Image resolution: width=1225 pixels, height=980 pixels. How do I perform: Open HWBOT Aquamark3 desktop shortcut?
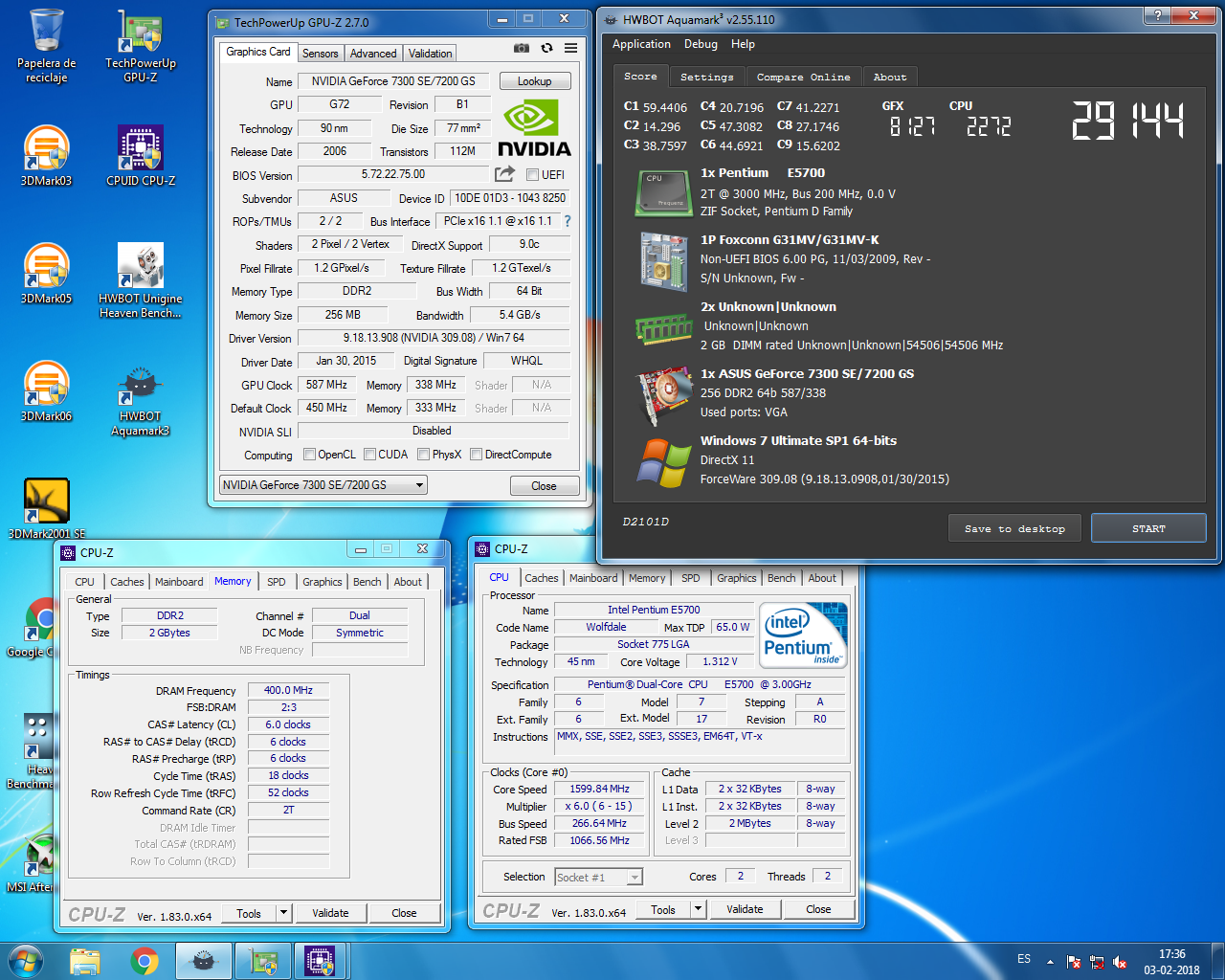click(141, 399)
